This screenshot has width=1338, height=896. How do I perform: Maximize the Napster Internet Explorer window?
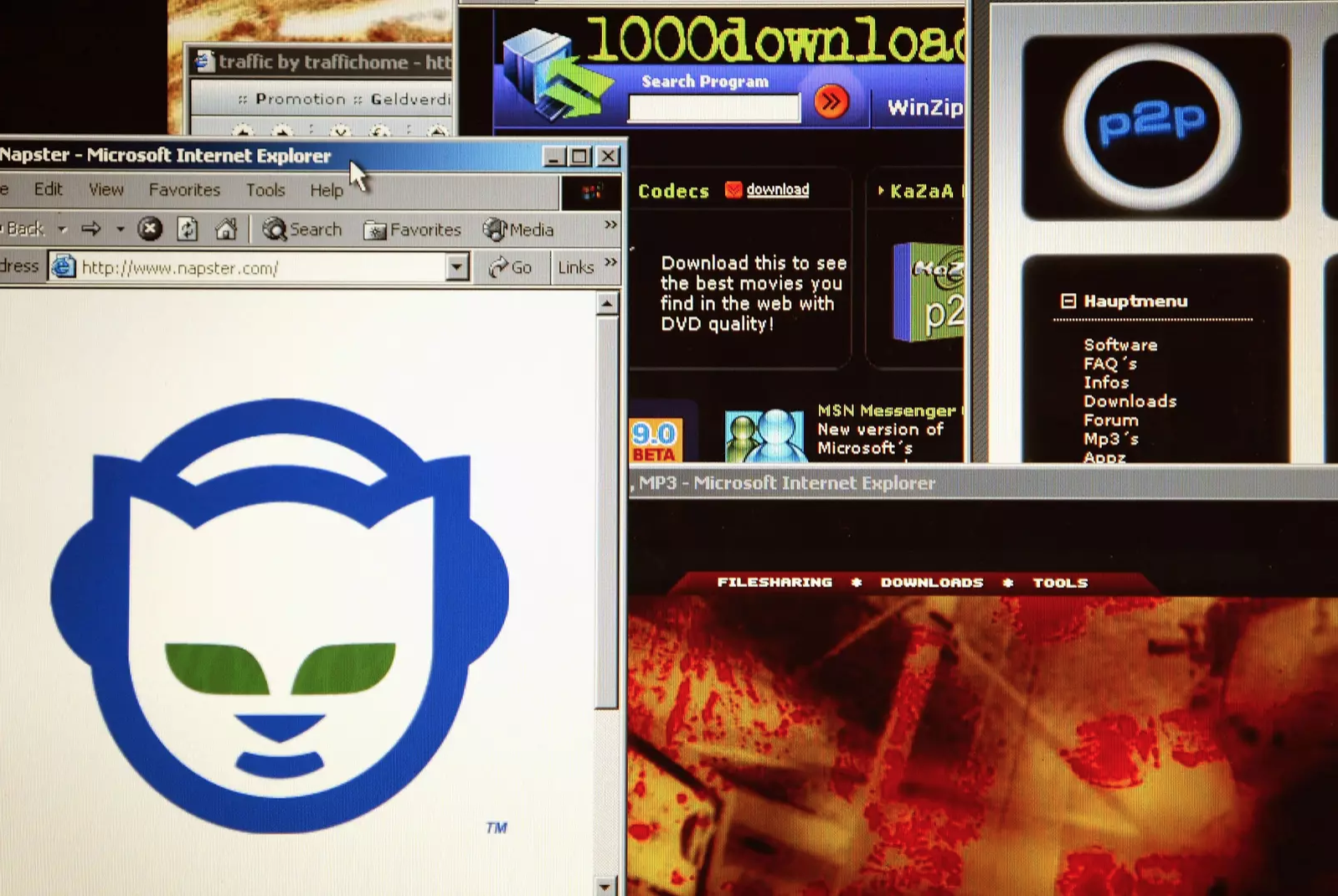coord(579,157)
